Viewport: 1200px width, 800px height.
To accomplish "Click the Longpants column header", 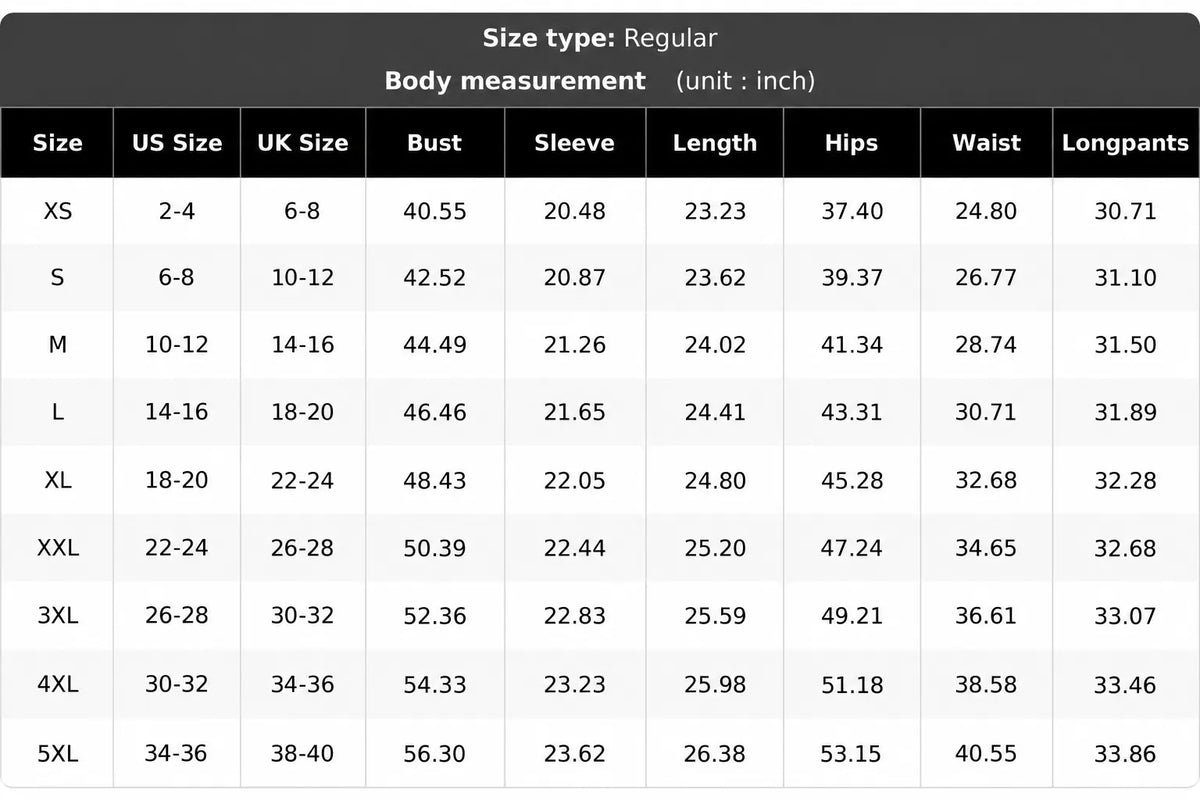I will click(1125, 143).
